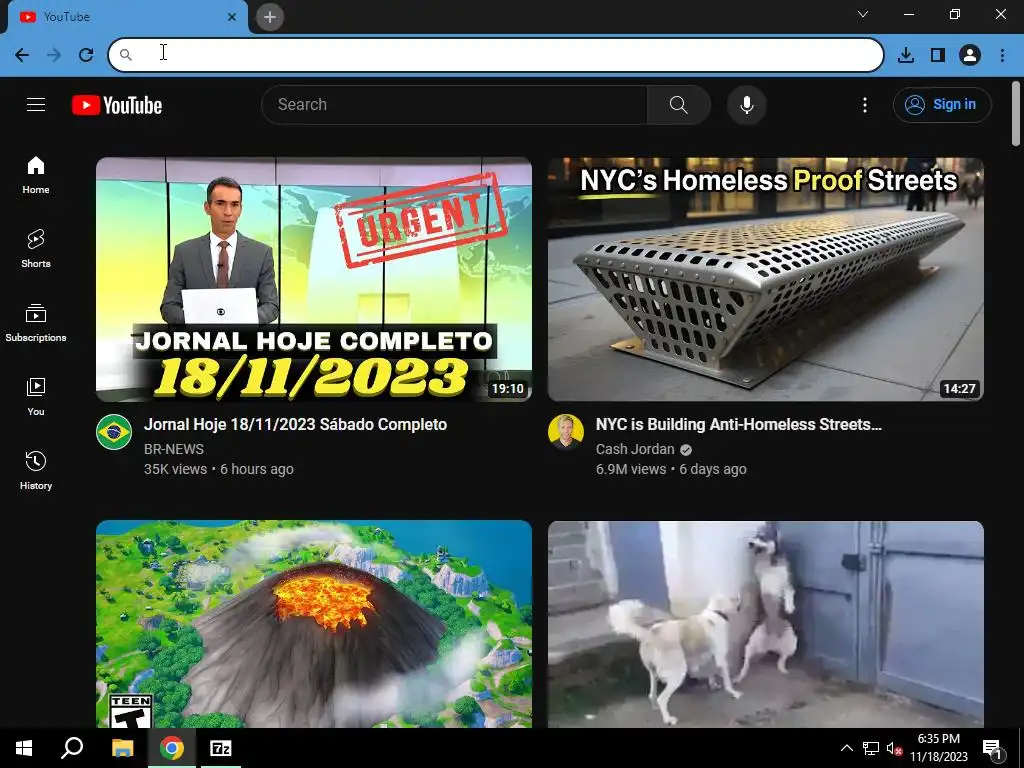
Task: Open History from the sidebar
Action: tap(36, 470)
